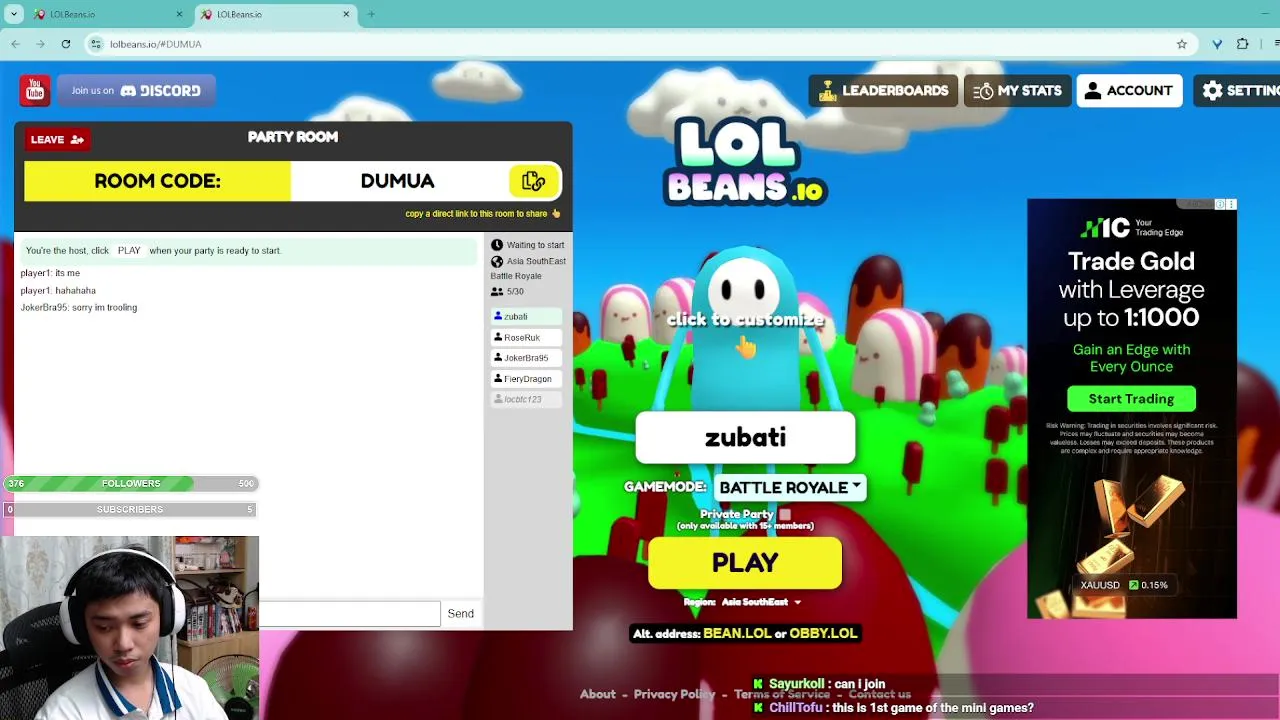Open a new browser tab with plus icon
This screenshot has height=720, width=1280.
click(x=371, y=14)
